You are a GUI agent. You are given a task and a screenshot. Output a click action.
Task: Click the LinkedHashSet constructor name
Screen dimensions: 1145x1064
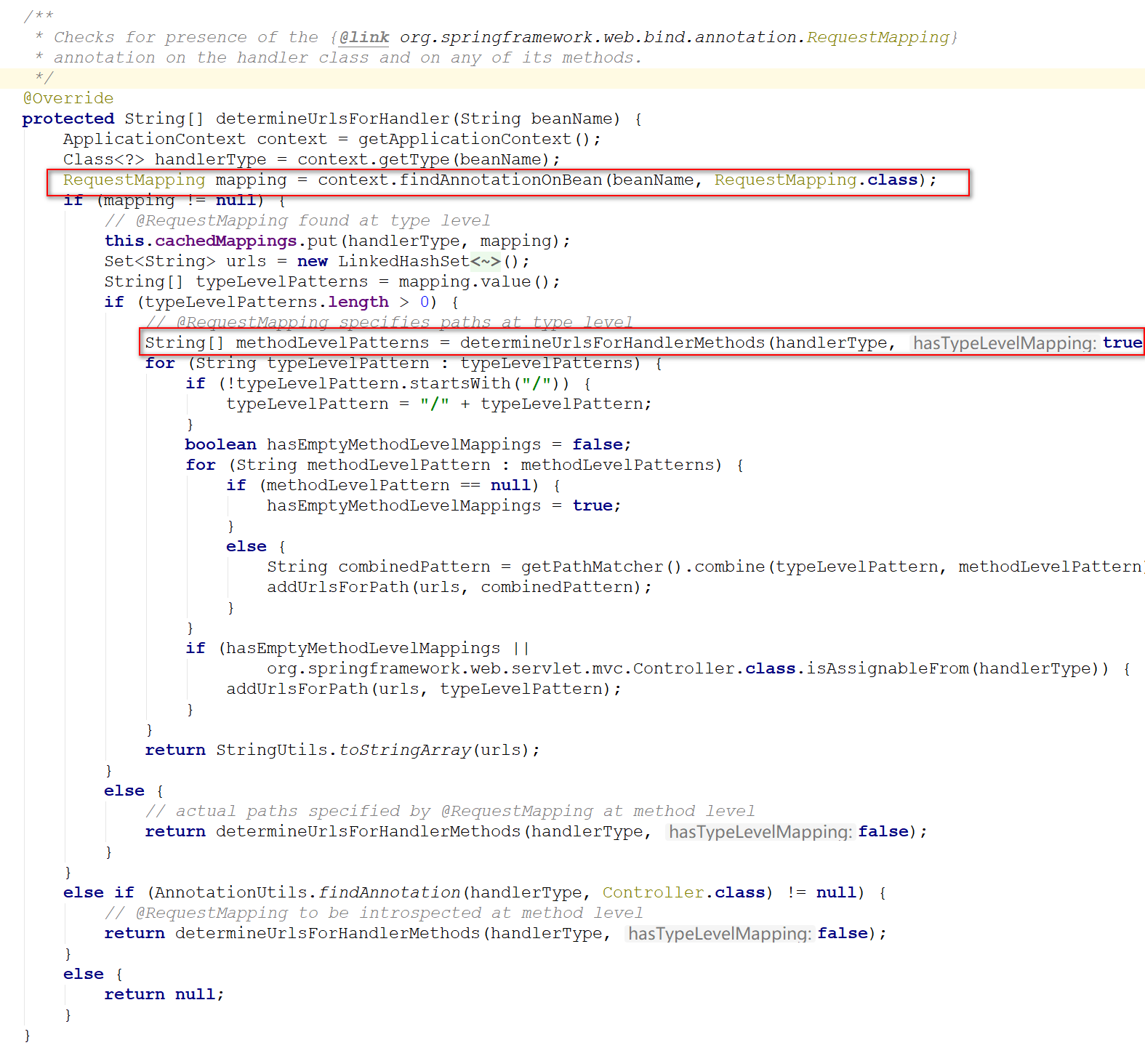tap(403, 261)
